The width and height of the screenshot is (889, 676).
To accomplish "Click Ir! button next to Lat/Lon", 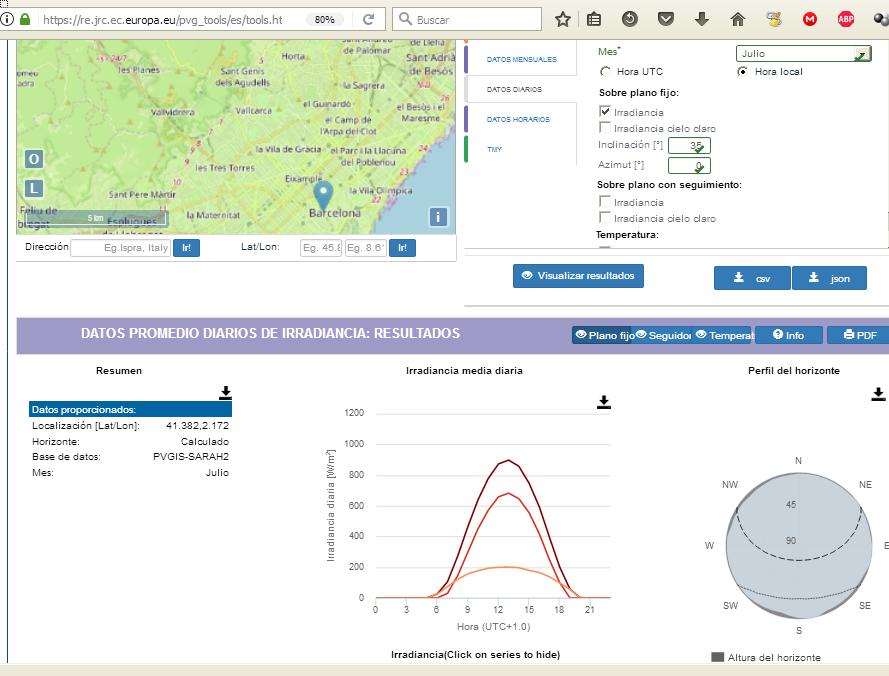I will 403,248.
